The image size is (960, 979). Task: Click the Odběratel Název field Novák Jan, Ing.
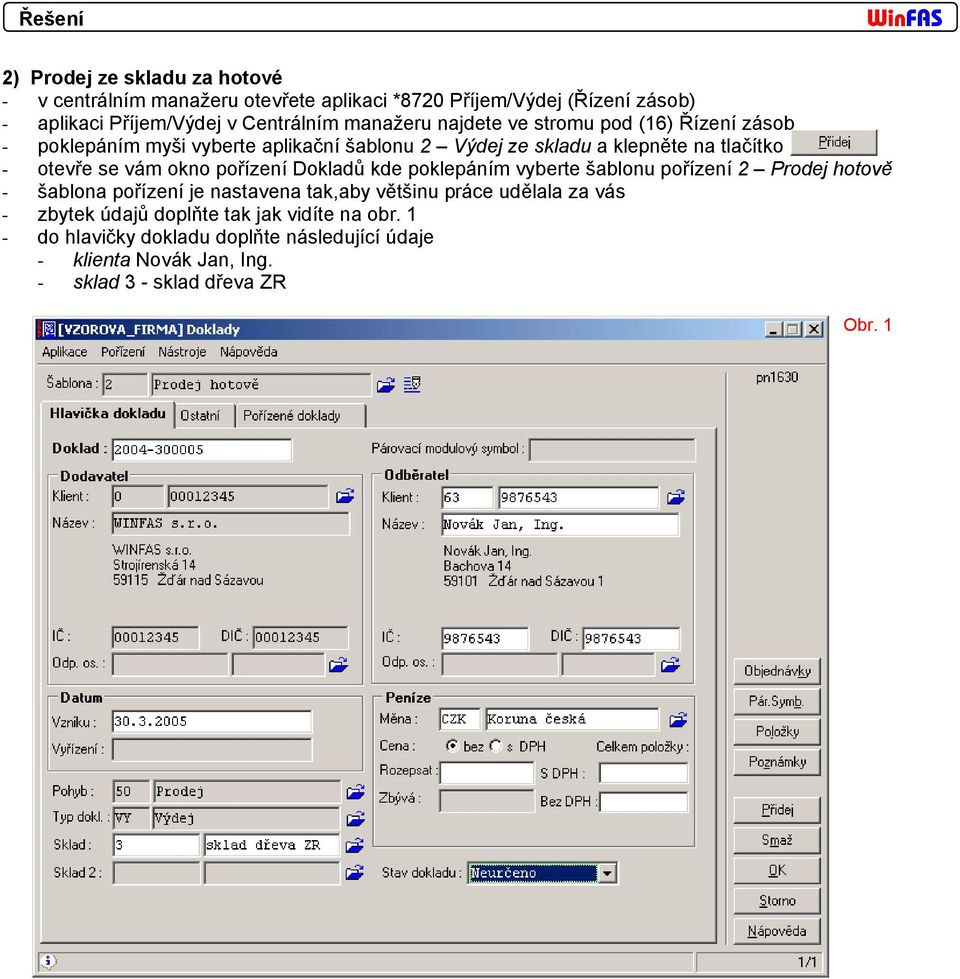(560, 524)
